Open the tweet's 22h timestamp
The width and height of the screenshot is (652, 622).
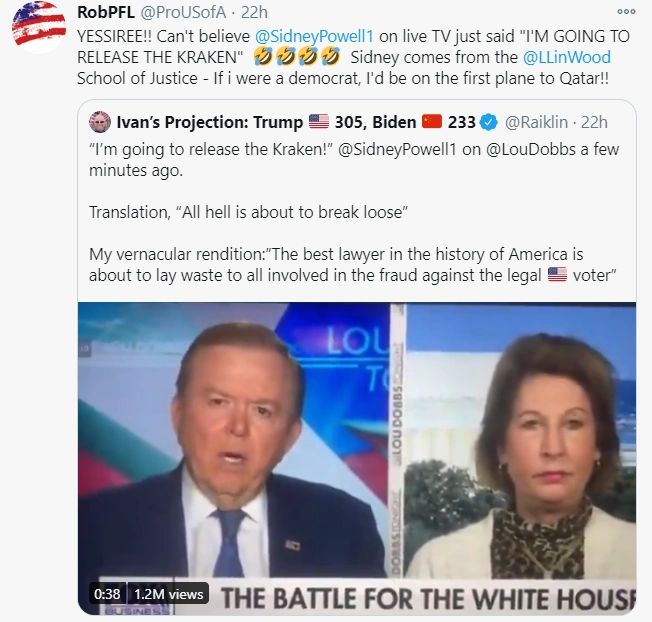pyautogui.click(x=254, y=12)
